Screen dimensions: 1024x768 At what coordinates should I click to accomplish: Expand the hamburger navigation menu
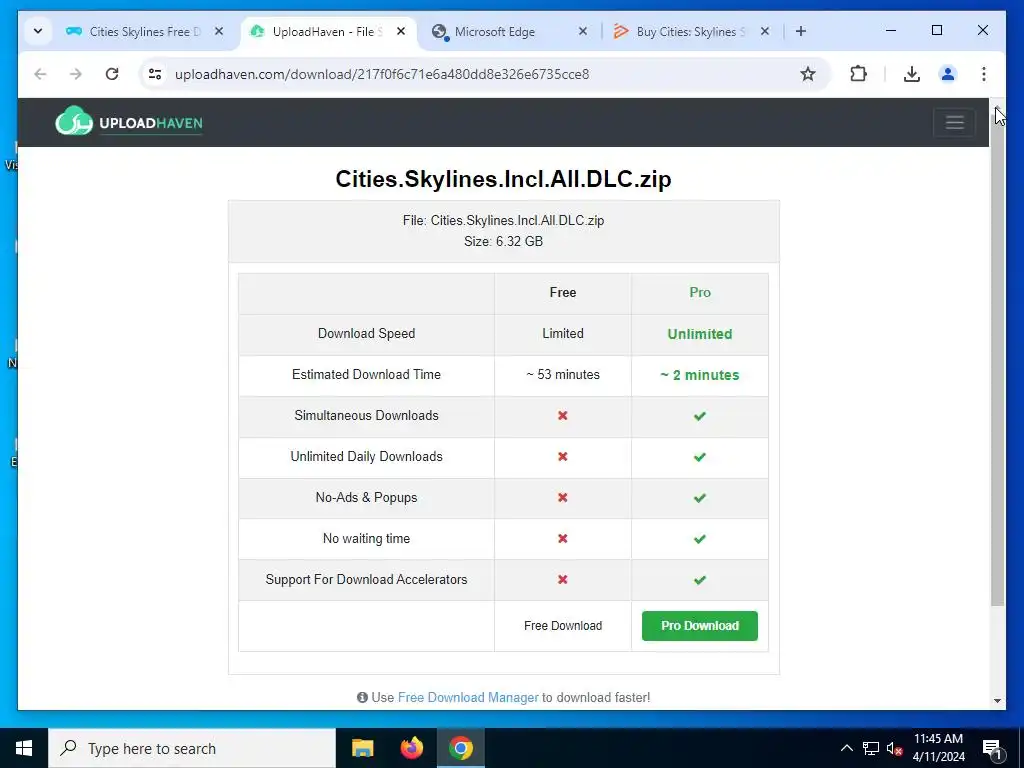[x=955, y=122]
